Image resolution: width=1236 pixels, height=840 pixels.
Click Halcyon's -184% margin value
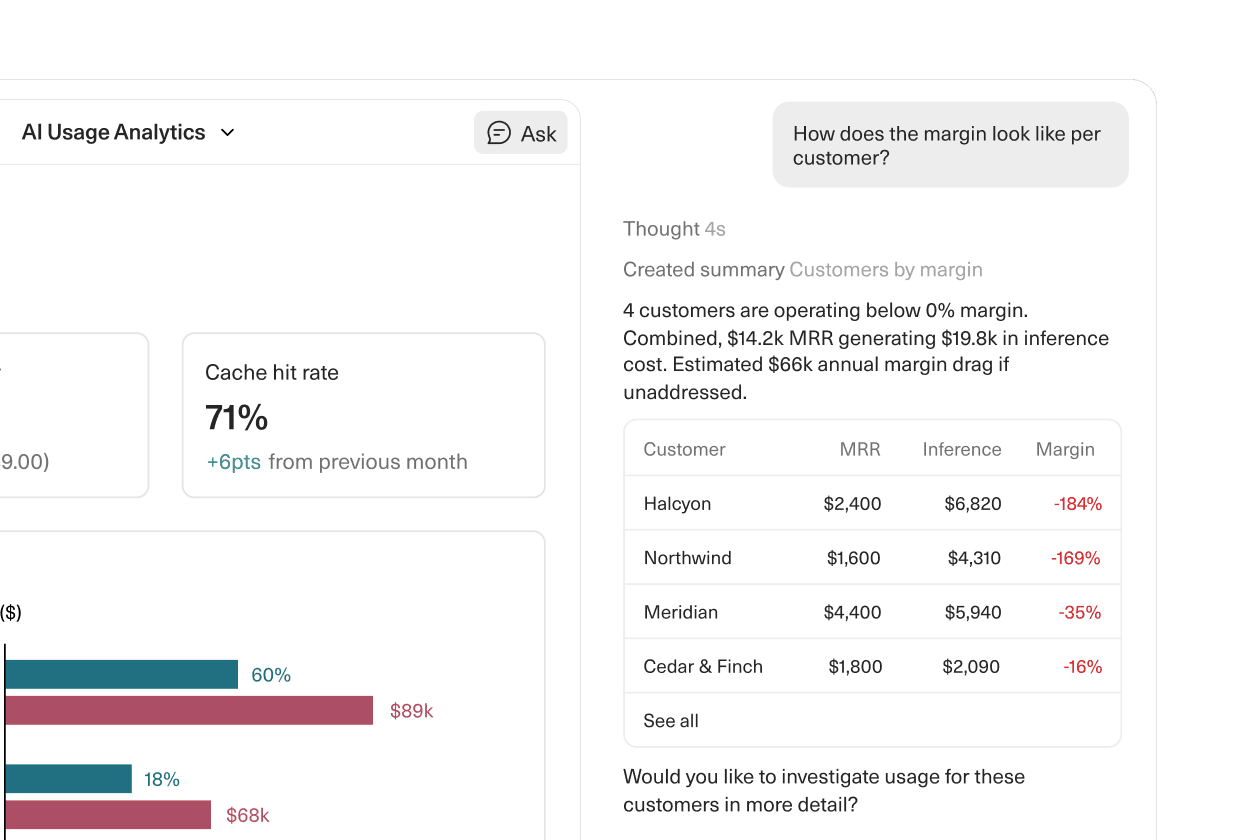1078,504
